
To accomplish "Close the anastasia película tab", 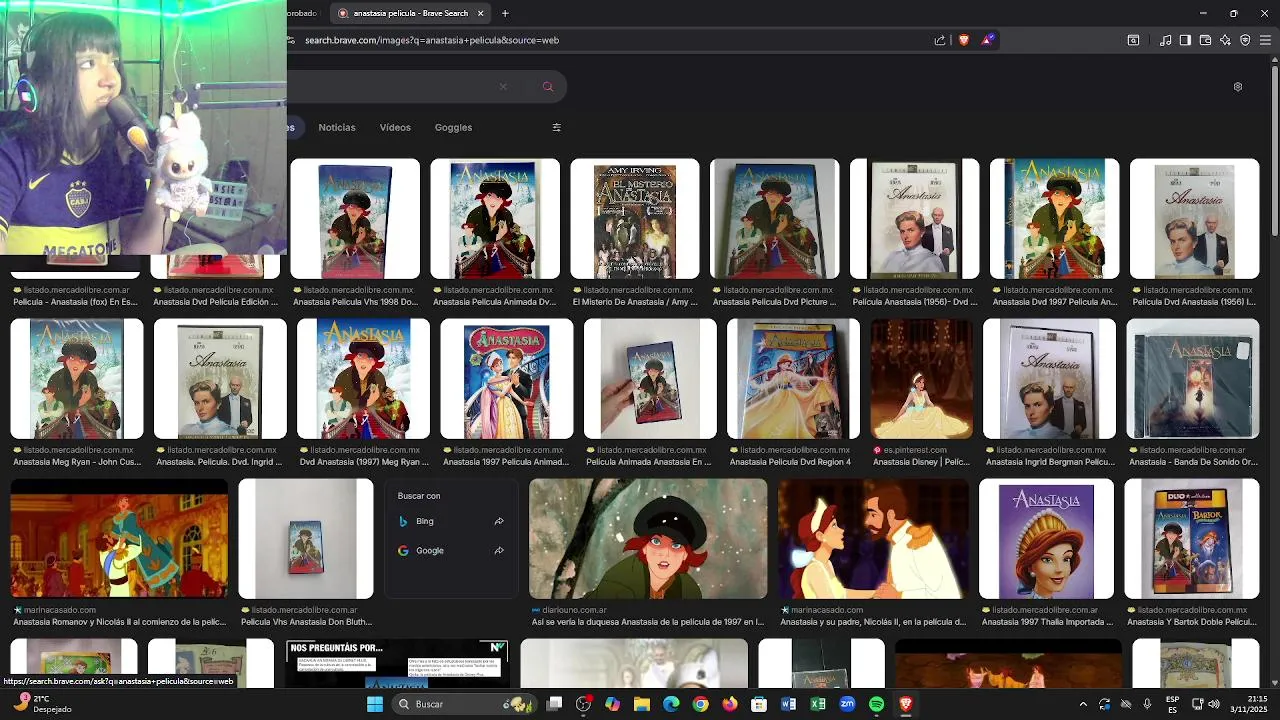I will 480,13.
